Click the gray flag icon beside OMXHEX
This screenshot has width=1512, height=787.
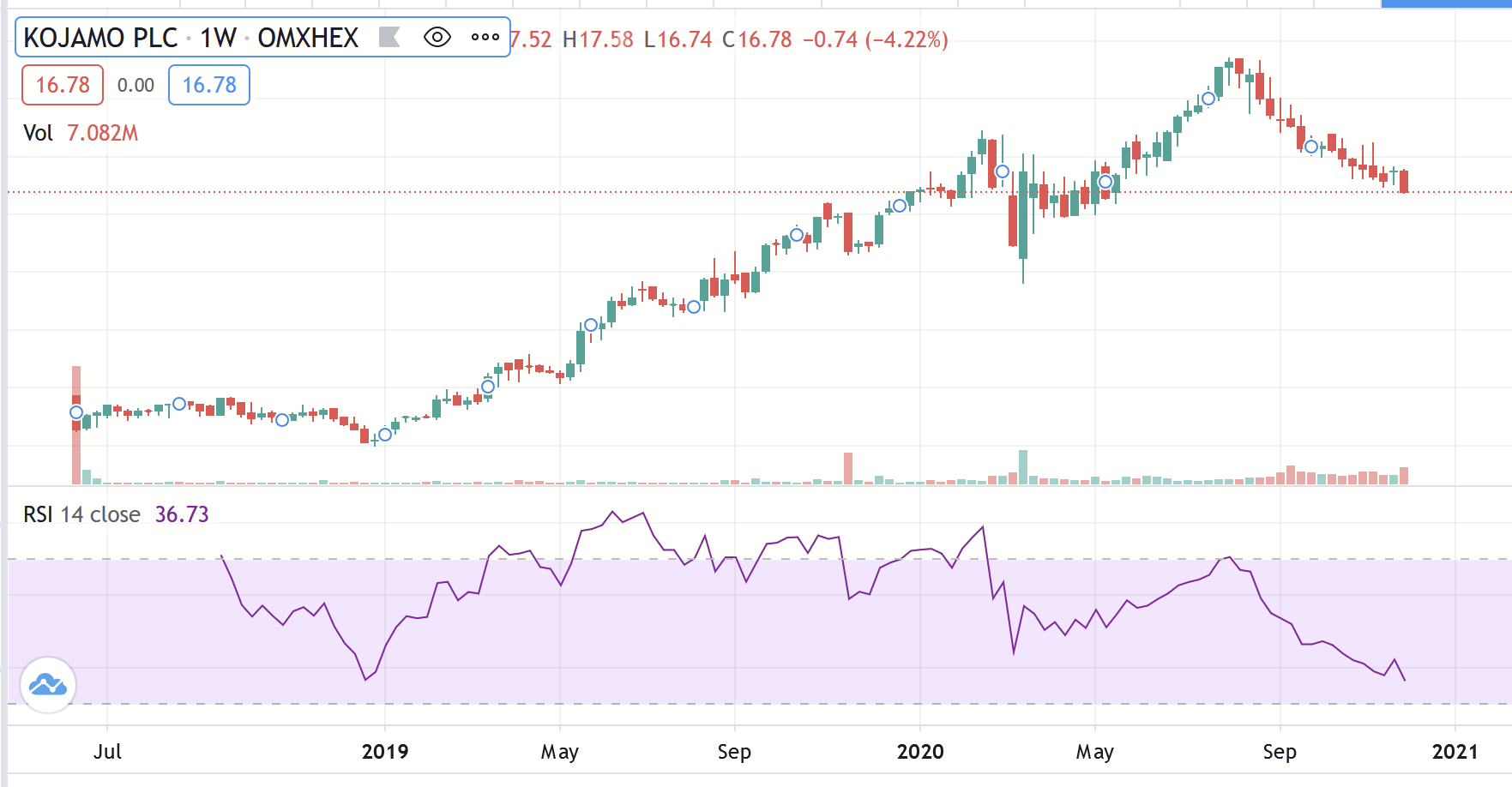pos(389,37)
